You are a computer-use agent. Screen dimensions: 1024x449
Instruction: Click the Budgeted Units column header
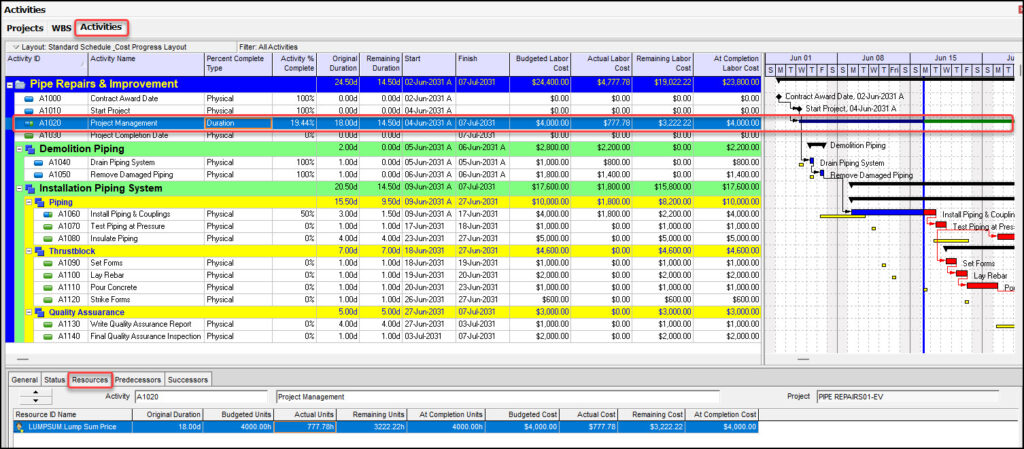238,414
